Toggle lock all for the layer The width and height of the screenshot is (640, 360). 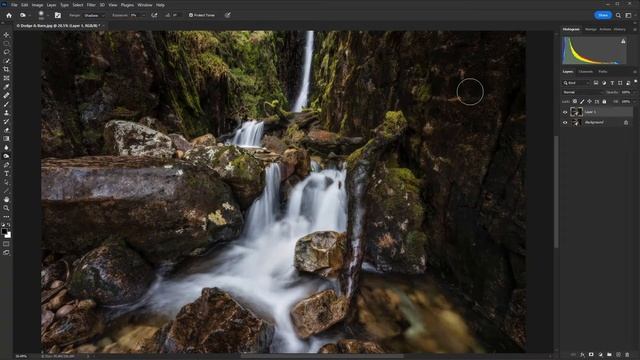(x=604, y=102)
